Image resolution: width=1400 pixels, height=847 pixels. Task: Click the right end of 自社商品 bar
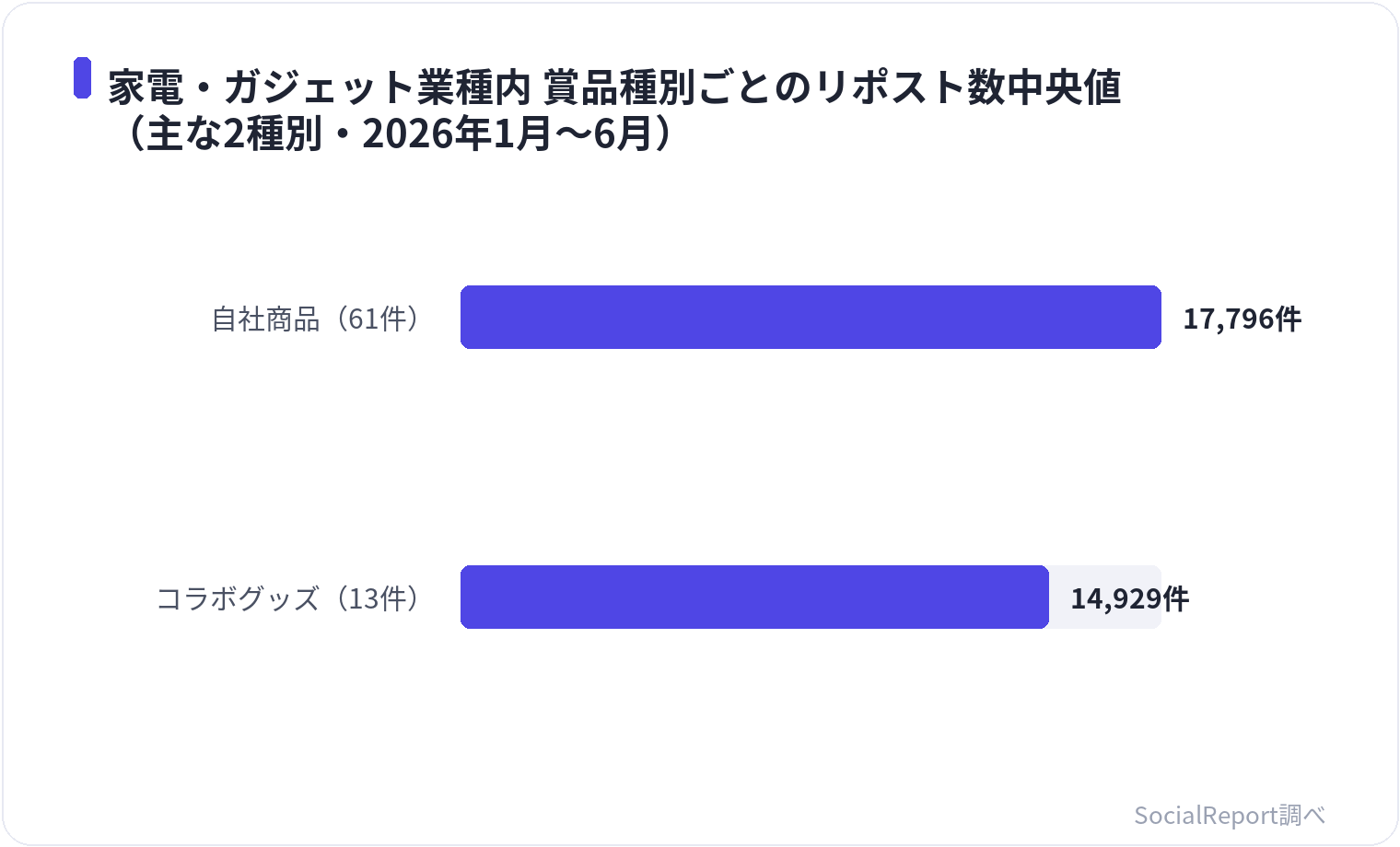click(1154, 318)
